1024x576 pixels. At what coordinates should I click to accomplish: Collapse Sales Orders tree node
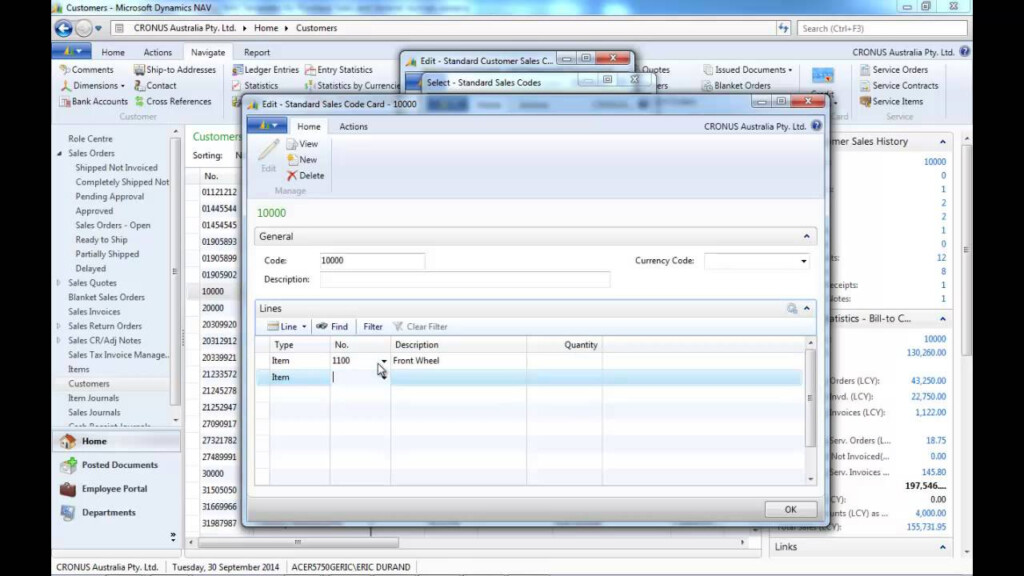59,153
